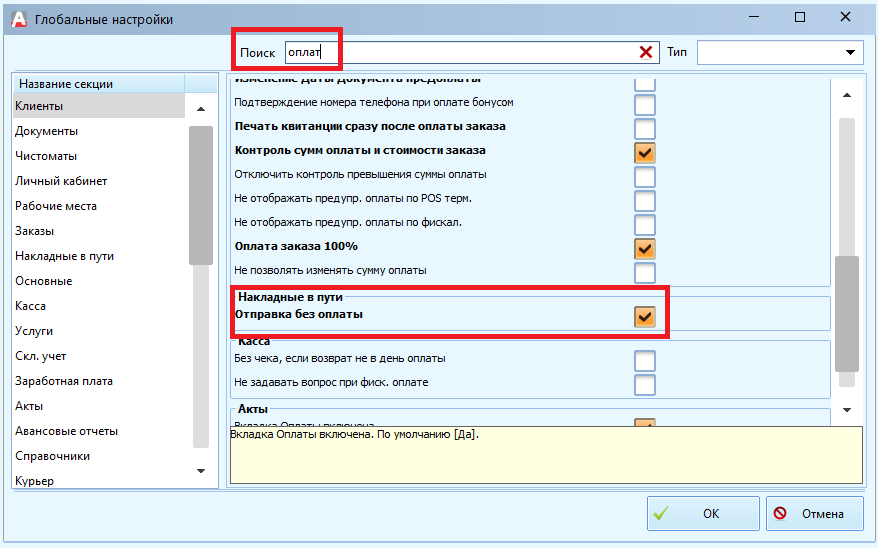Viewport: 878px width, 548px height.
Task: Select Касса section in the list
Action: [30, 306]
